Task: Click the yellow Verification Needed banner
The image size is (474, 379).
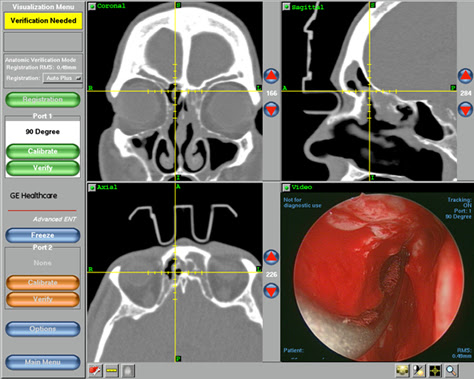Action: (43, 21)
